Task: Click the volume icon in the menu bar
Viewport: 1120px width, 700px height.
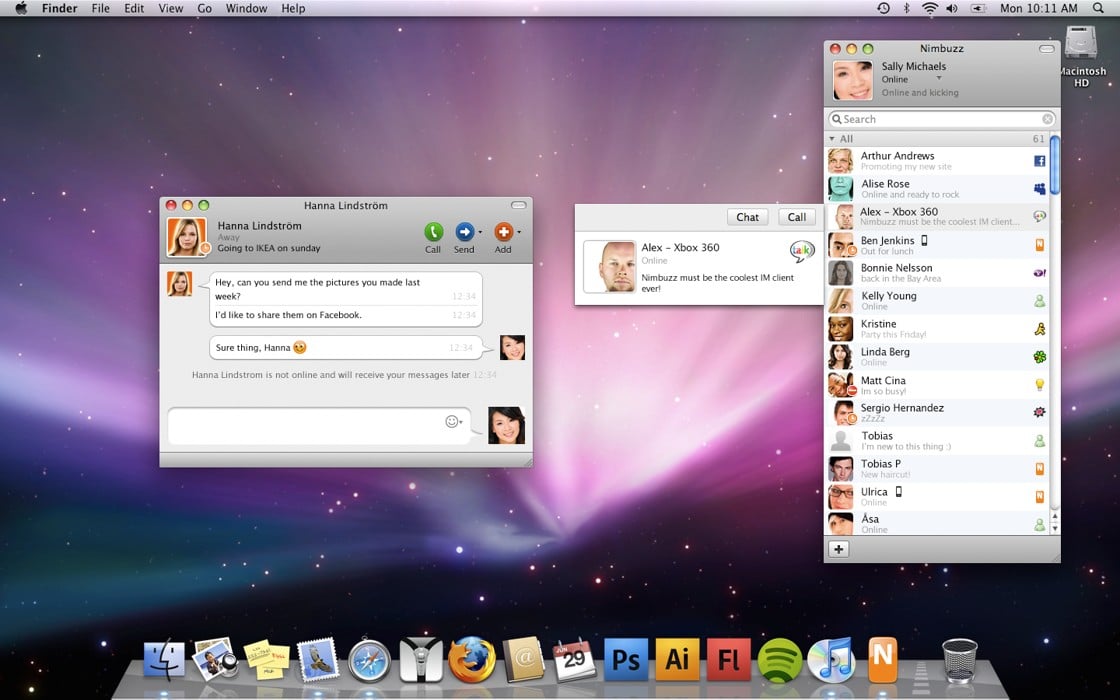Action: 951,8
